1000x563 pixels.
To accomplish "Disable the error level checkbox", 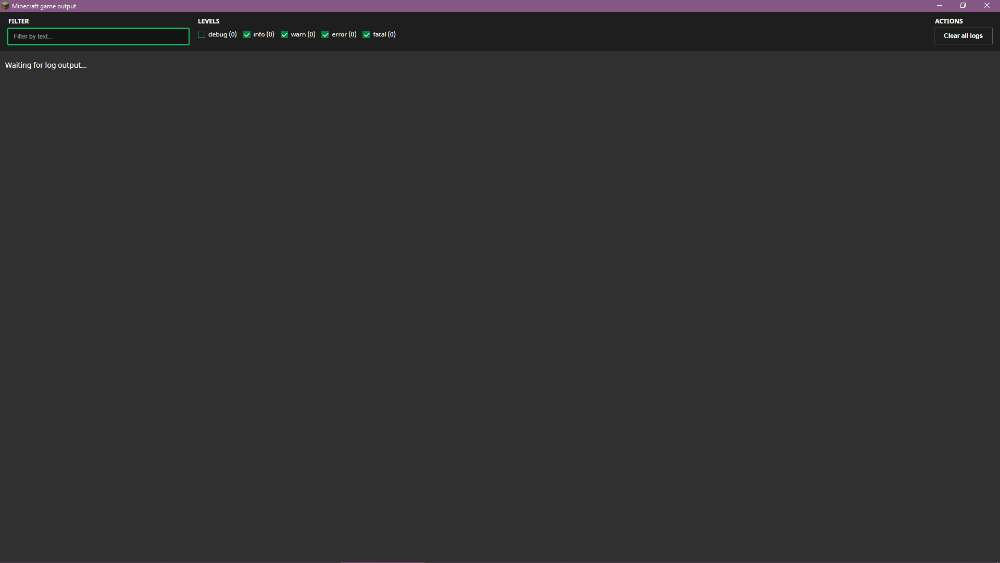I will 325,34.
